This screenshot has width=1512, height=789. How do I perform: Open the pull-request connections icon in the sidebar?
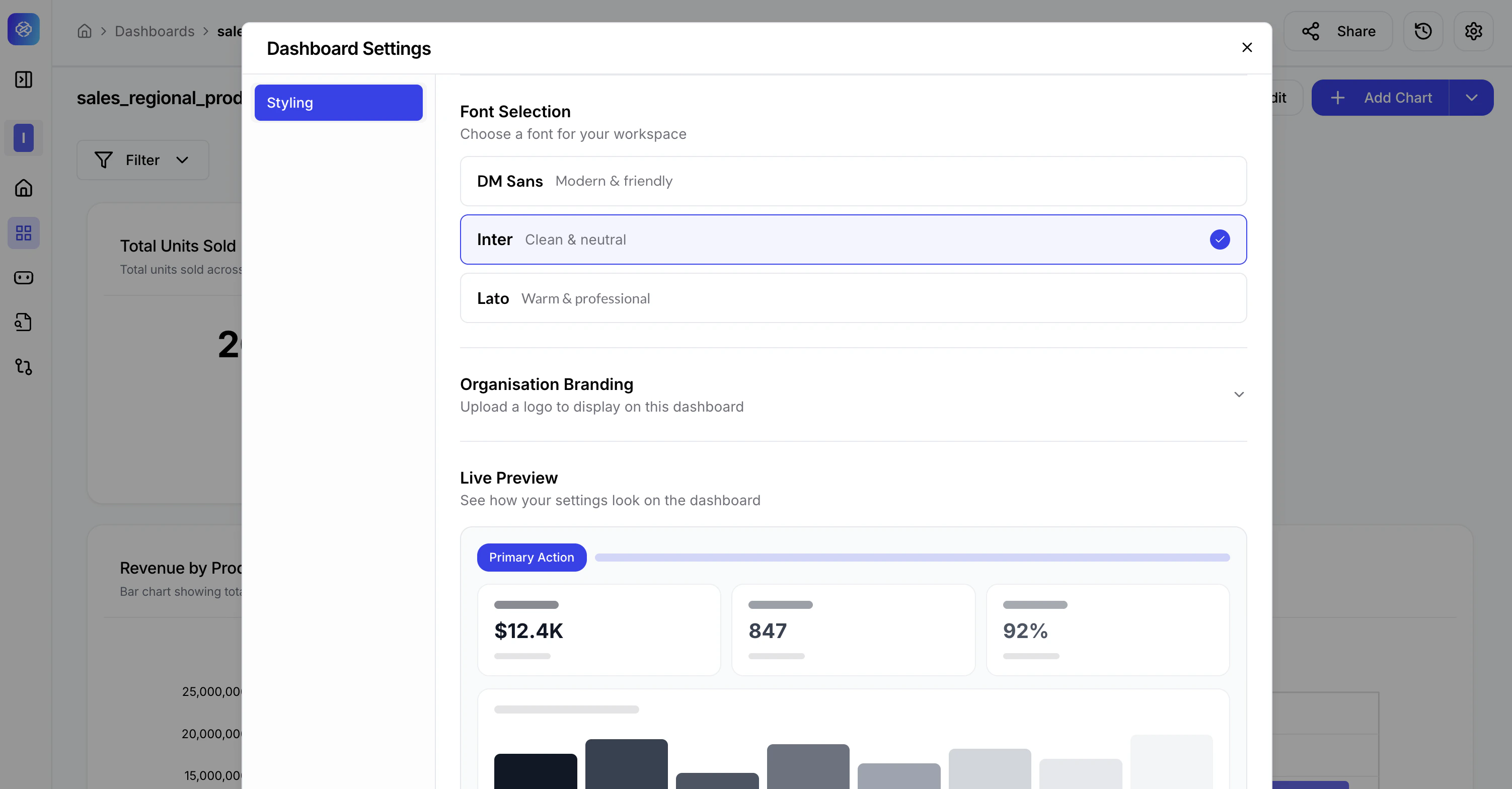coord(24,367)
